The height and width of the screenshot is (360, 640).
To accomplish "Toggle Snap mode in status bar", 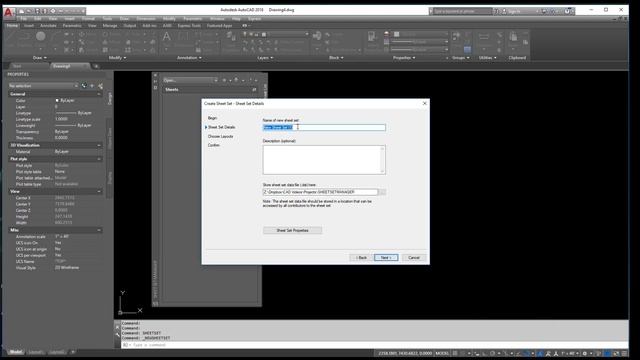I will point(463,353).
